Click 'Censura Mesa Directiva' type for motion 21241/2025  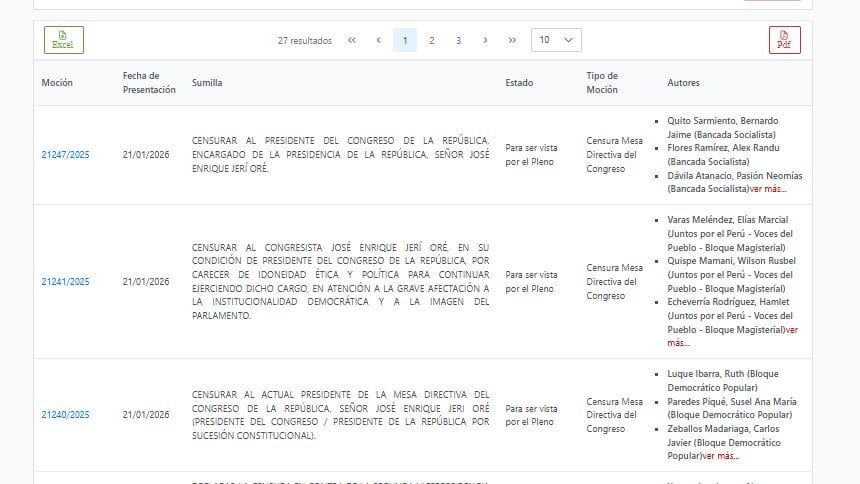point(614,282)
